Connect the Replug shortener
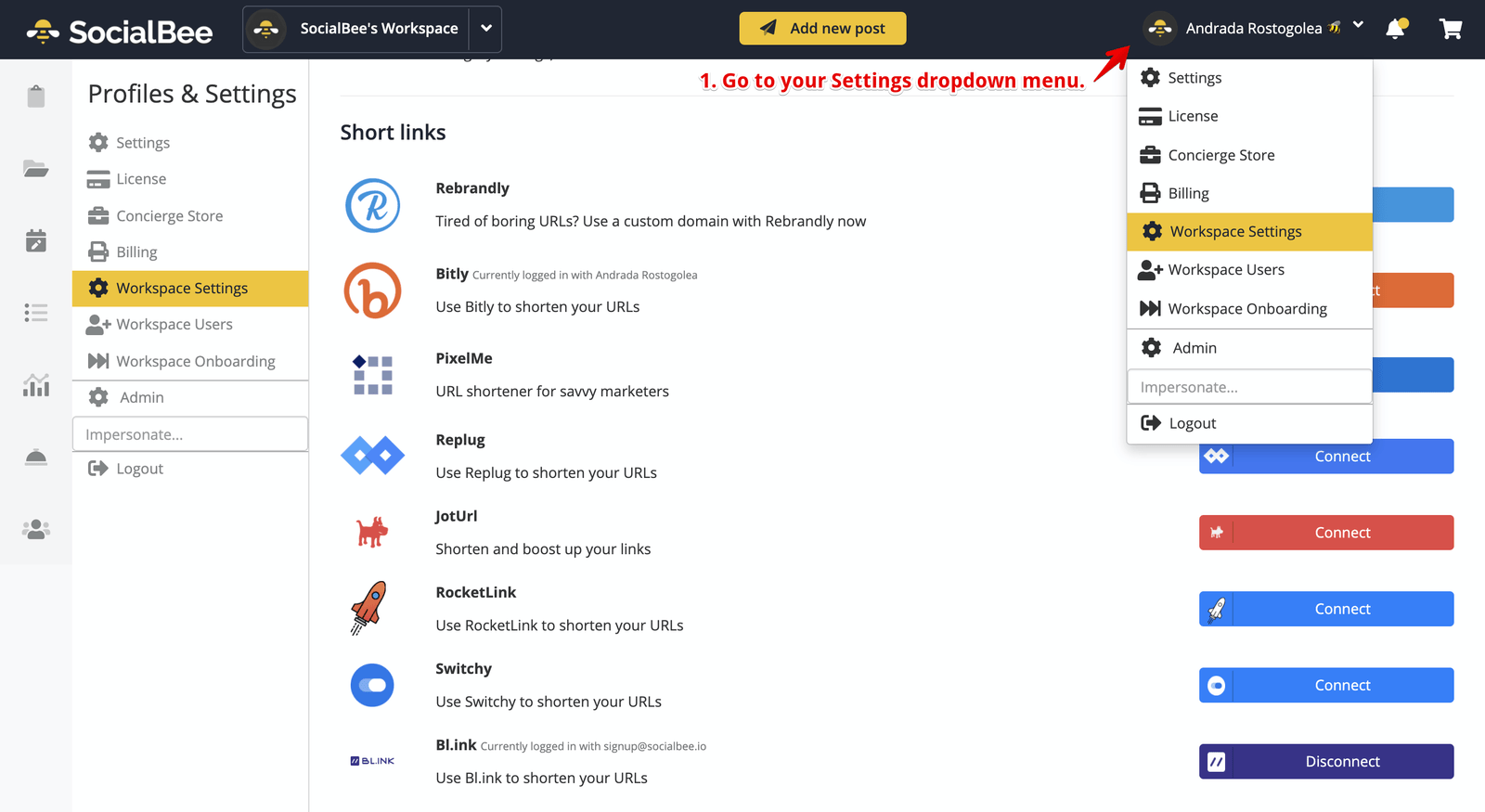Viewport: 1485px width, 812px height. (x=1326, y=457)
